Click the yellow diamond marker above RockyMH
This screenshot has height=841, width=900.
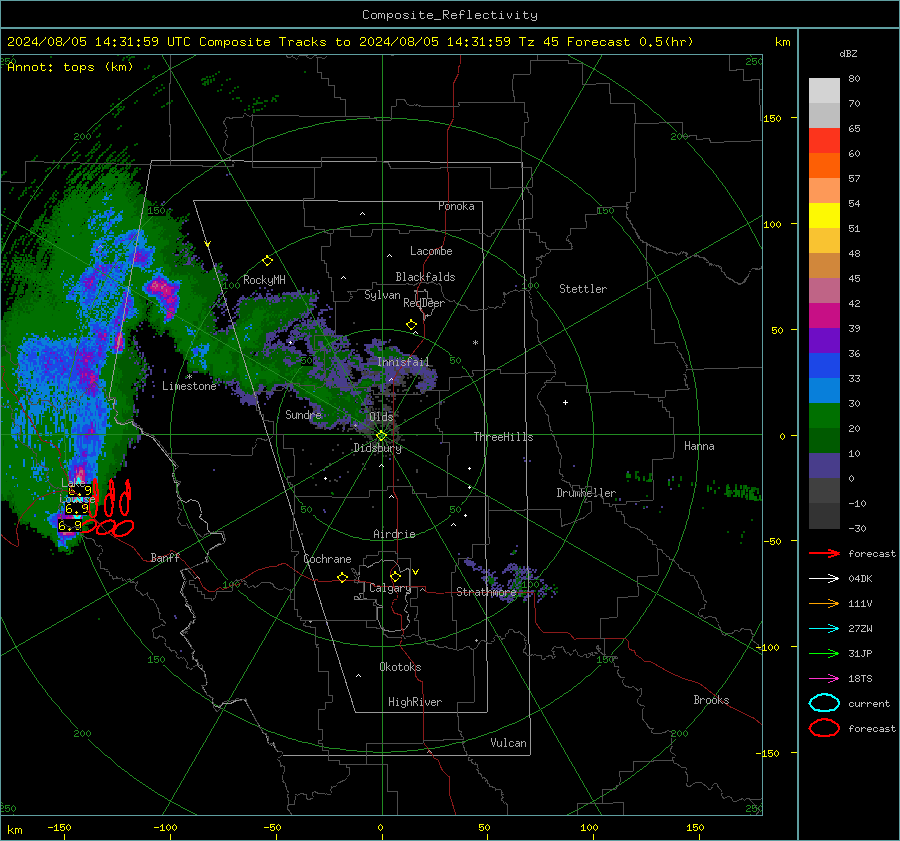(267, 261)
